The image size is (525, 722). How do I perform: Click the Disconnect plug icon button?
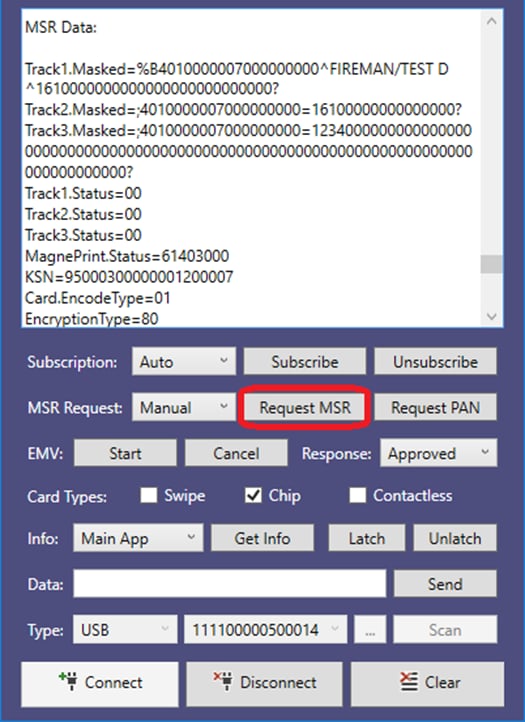click(x=264, y=684)
